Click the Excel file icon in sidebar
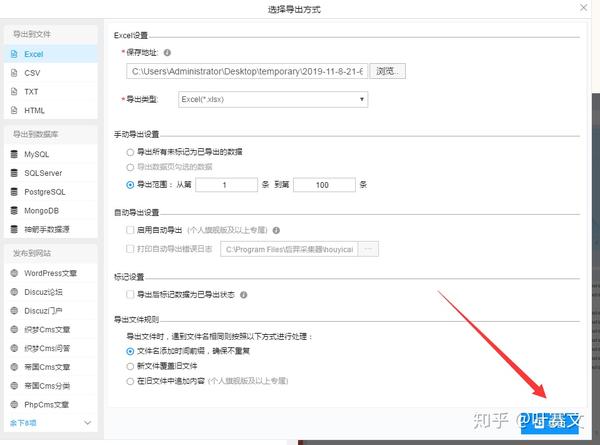The height and width of the screenshot is (445, 600). 14,54
